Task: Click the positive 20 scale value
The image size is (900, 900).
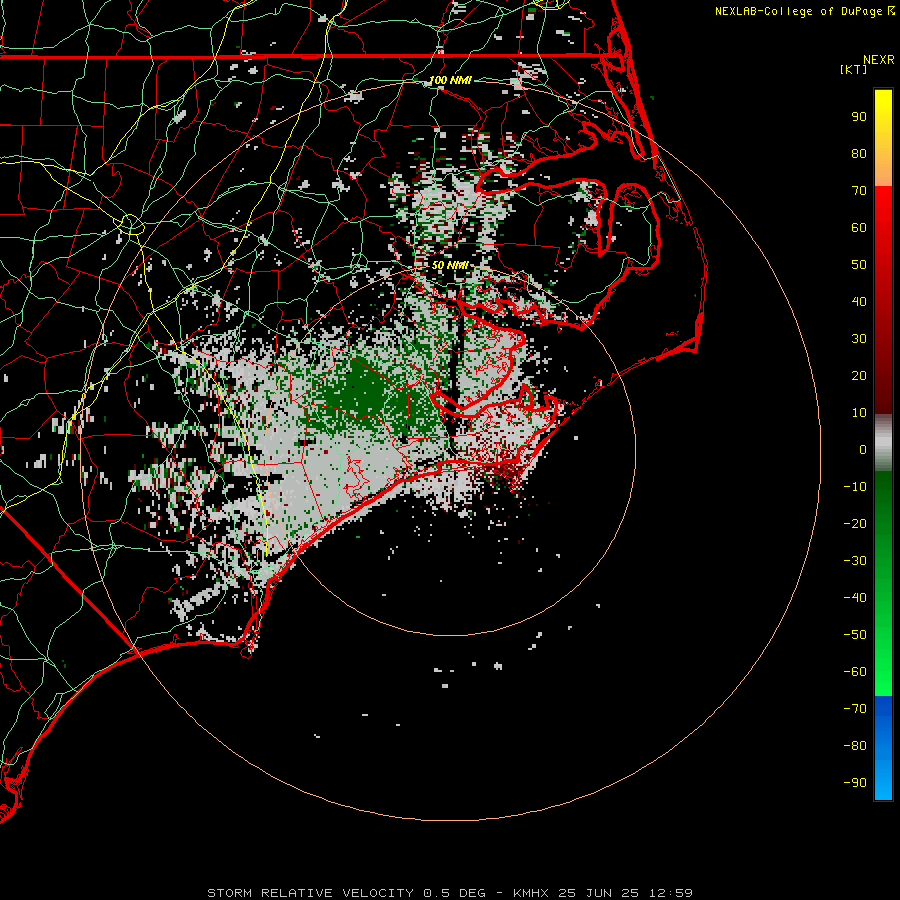Action: pos(859,376)
